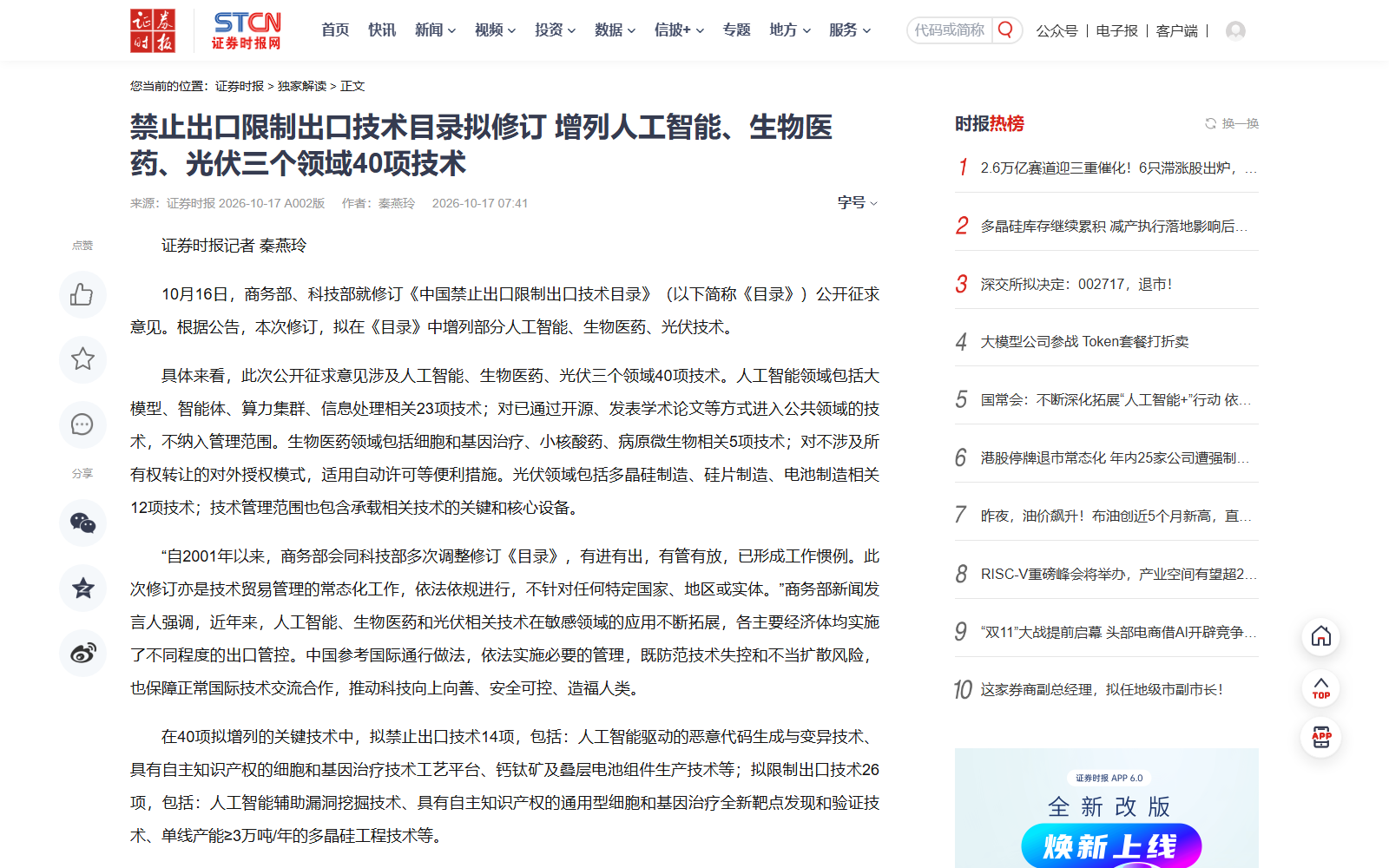Open the 全新改版 APP banner
The width and height of the screenshot is (1389, 868).
(x=1107, y=808)
